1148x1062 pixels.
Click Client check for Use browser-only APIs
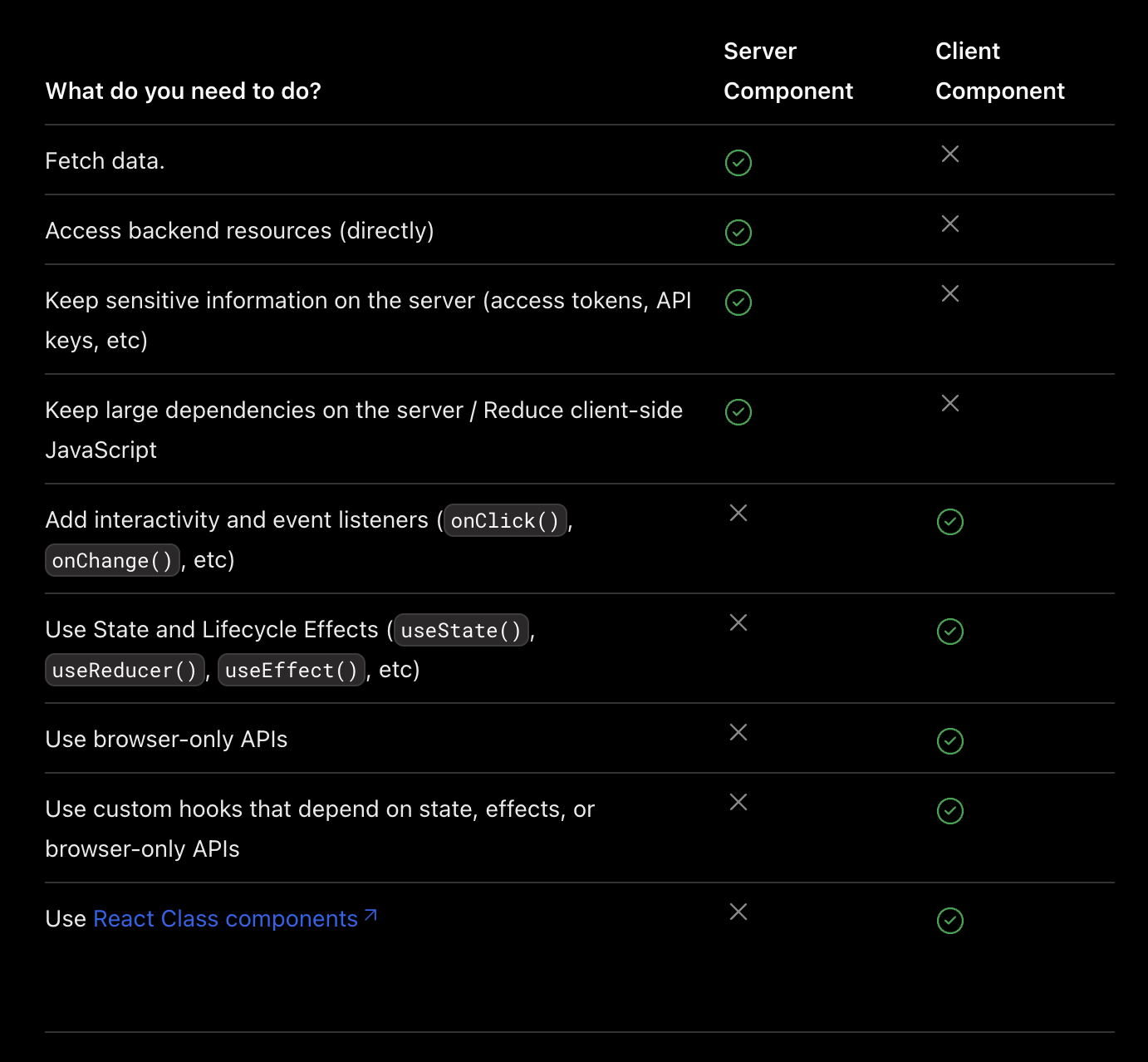(x=949, y=741)
